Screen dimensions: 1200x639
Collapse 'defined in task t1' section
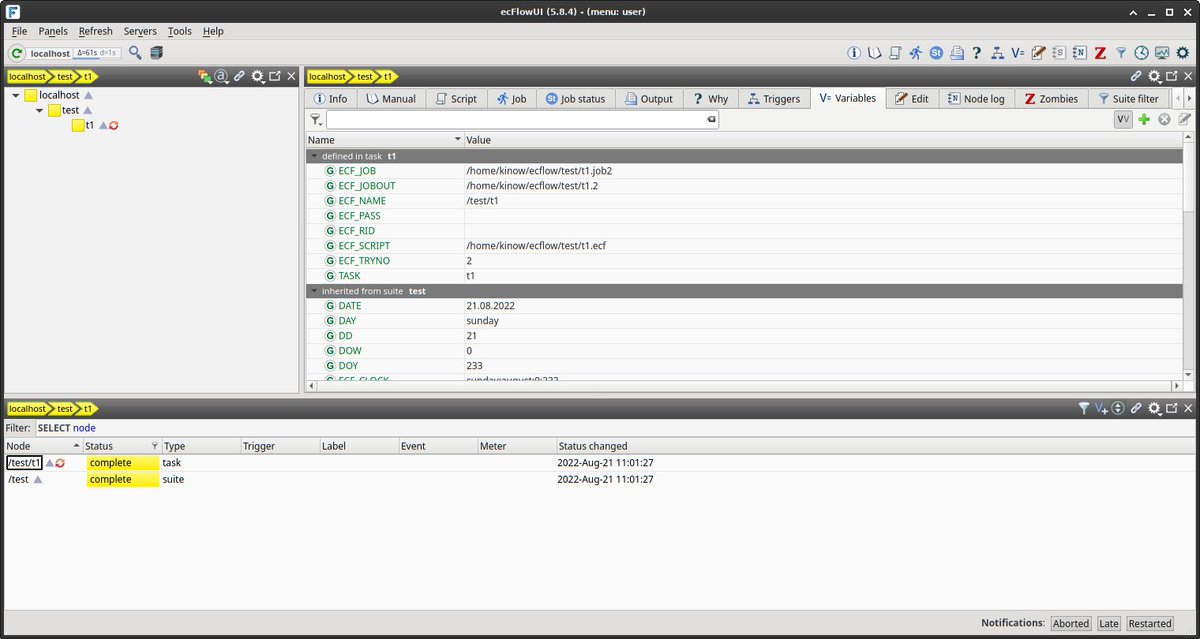point(314,156)
